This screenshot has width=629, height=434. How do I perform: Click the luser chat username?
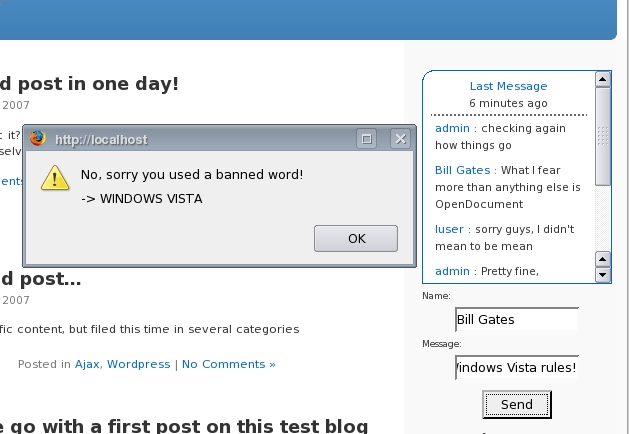(x=449, y=229)
